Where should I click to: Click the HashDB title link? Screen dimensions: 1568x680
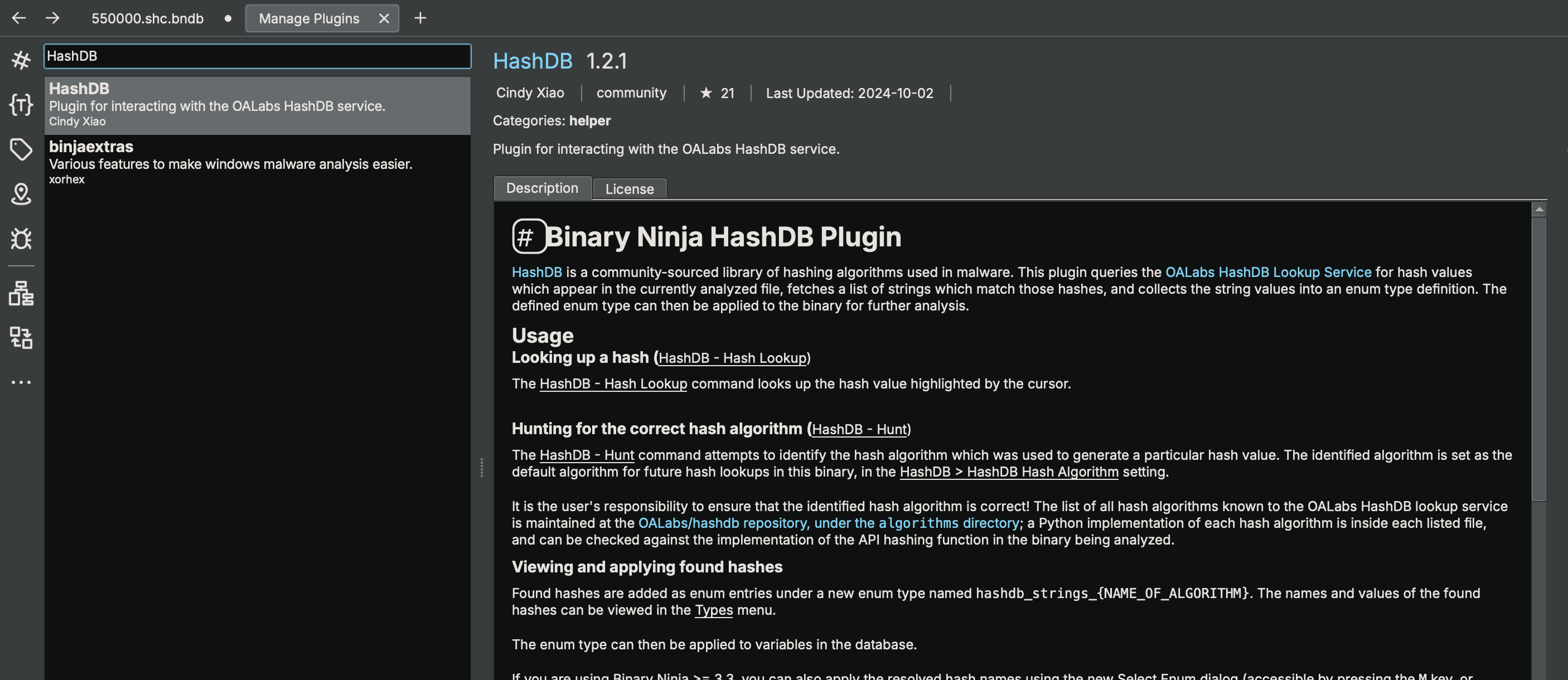533,61
